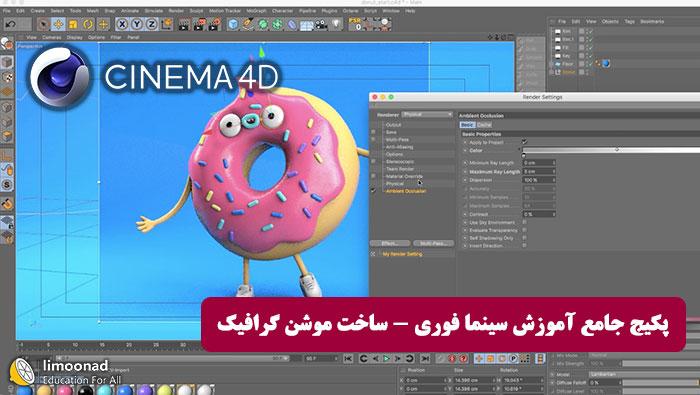
Task: Open the Renderer dropdown set to Physical
Action: coord(427,115)
